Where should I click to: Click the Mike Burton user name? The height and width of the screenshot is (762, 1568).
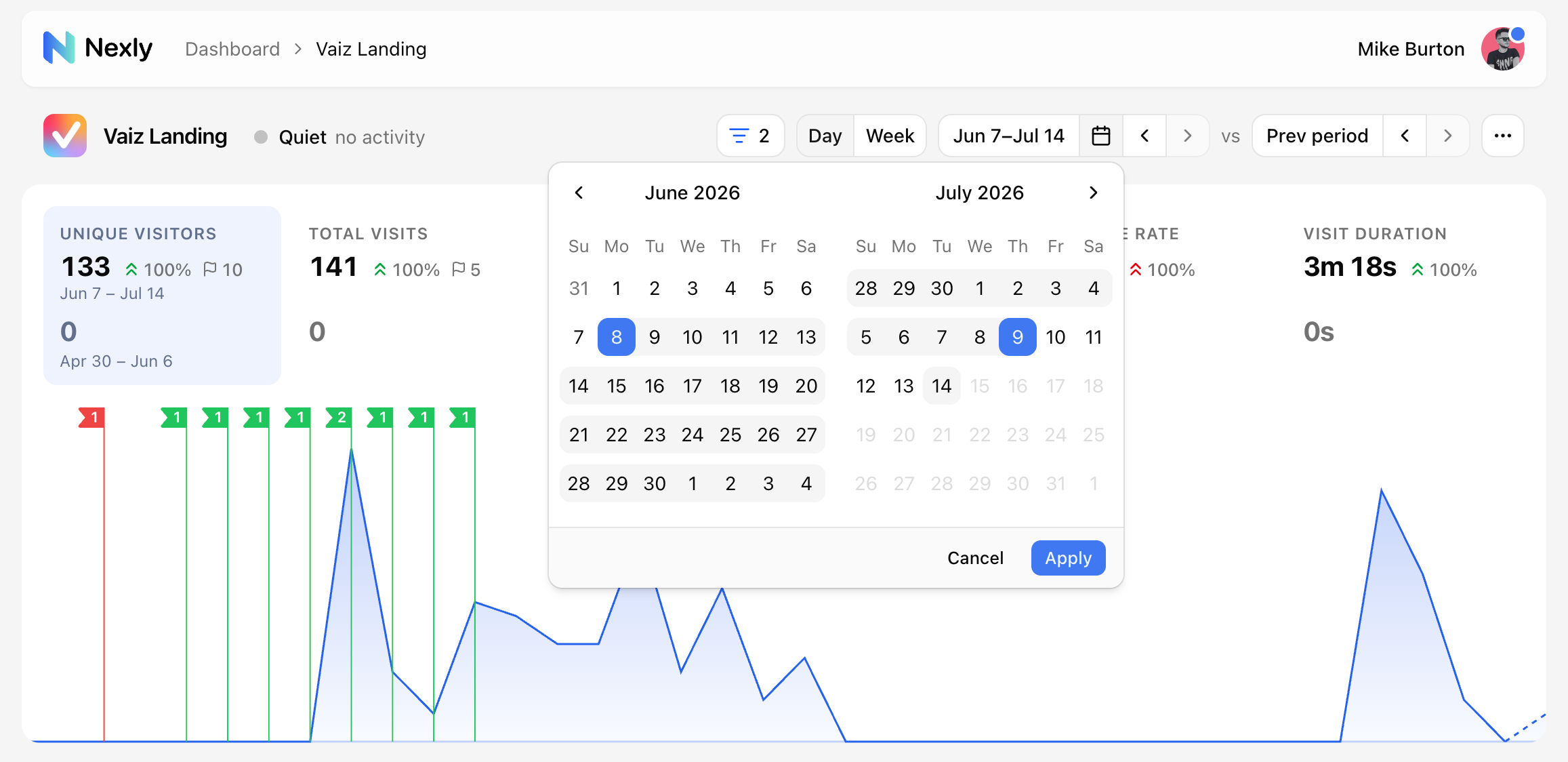click(x=1411, y=49)
